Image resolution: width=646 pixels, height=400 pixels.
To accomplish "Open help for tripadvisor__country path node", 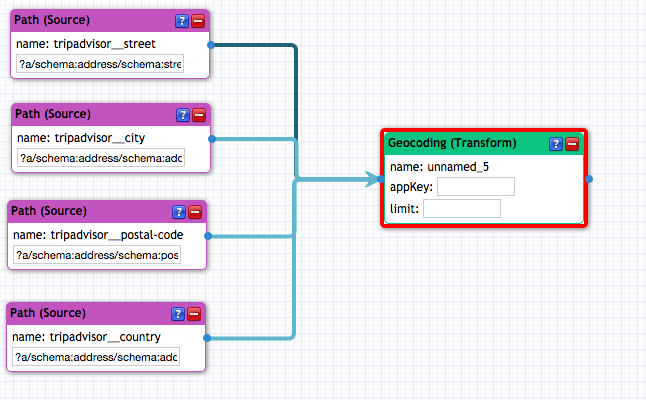I will (x=178, y=314).
